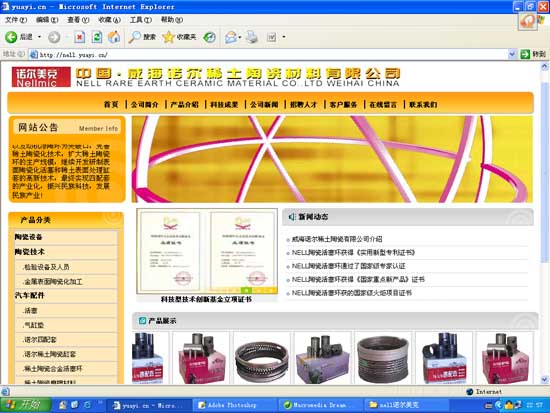The image size is (550, 413).
Task: Click the green Back arrow button
Action: click(11, 37)
